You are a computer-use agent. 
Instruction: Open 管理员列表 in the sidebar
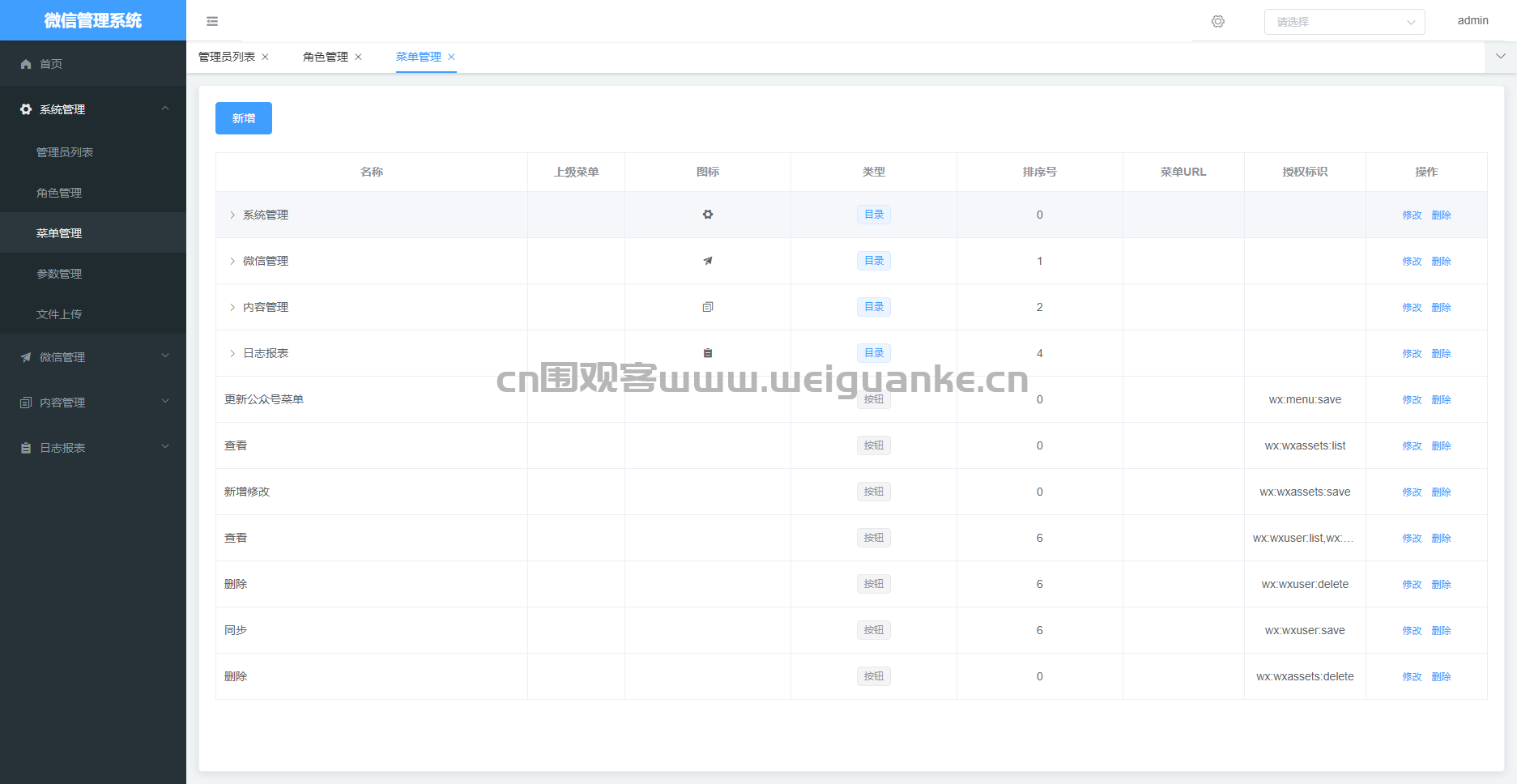93,152
